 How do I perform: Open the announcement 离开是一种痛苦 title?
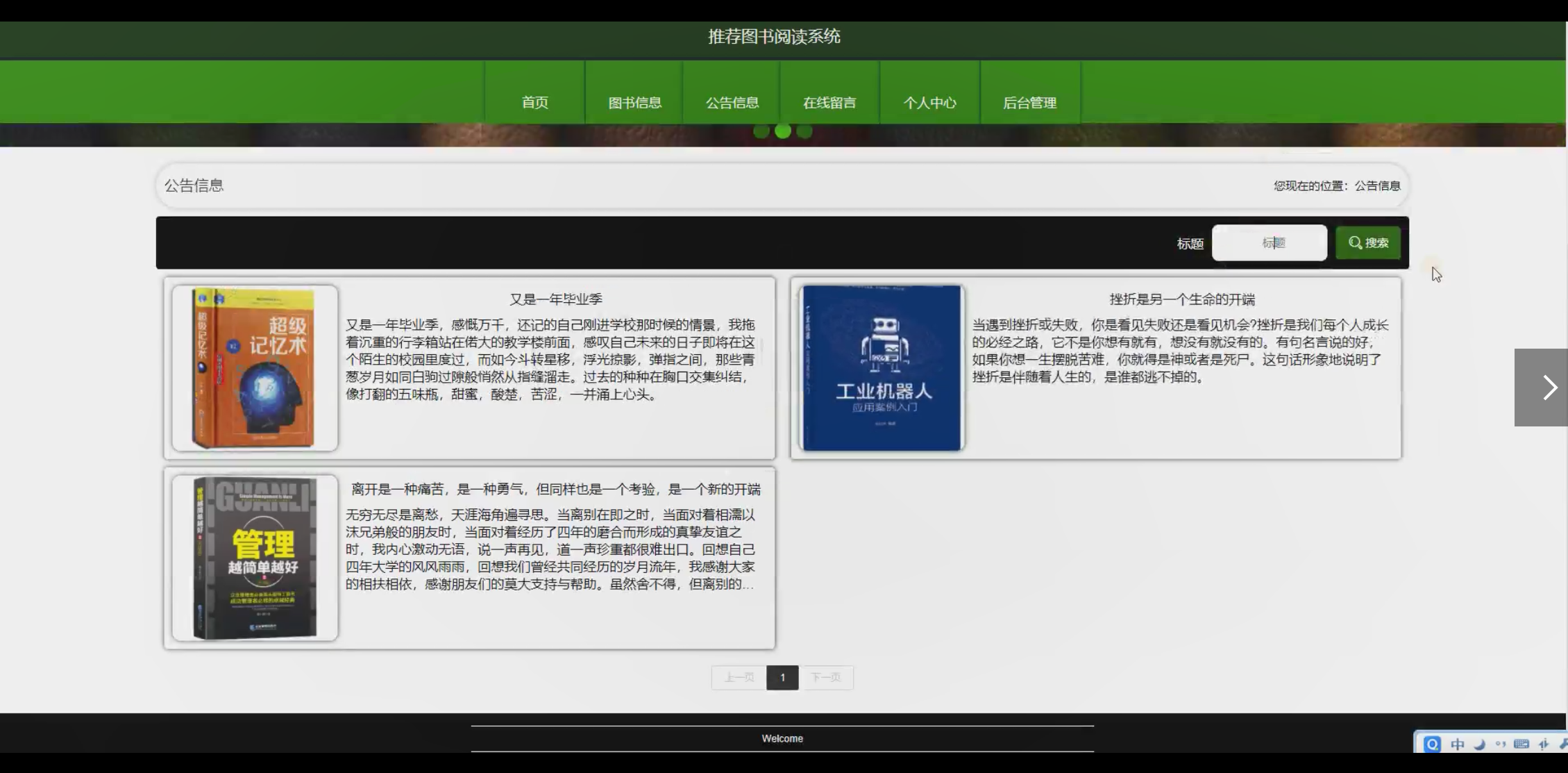[x=556, y=489]
